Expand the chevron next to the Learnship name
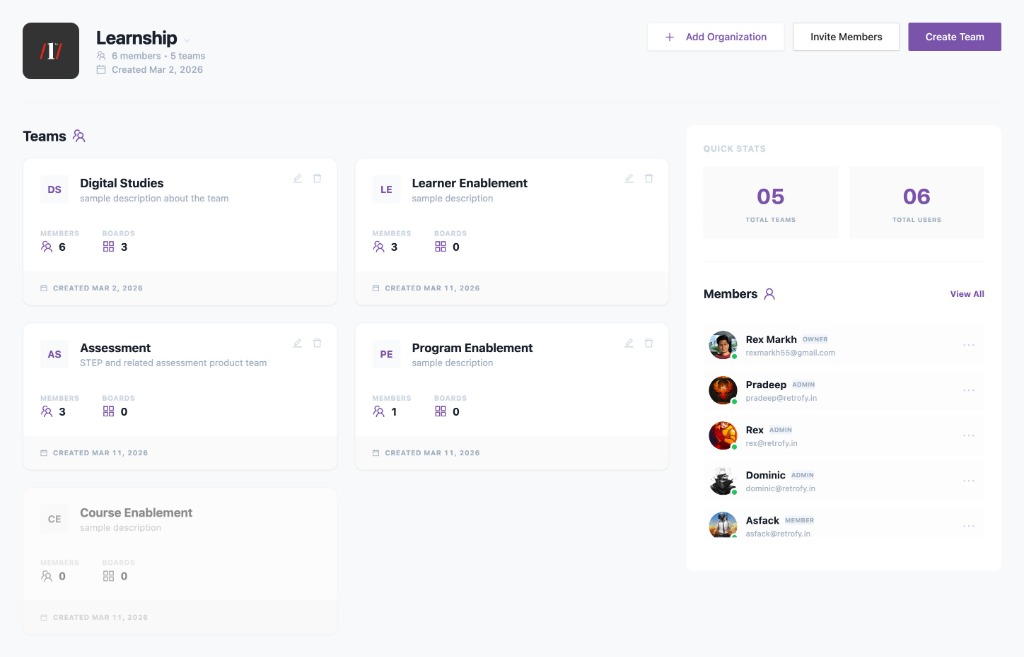This screenshot has width=1024, height=657. [x=186, y=38]
